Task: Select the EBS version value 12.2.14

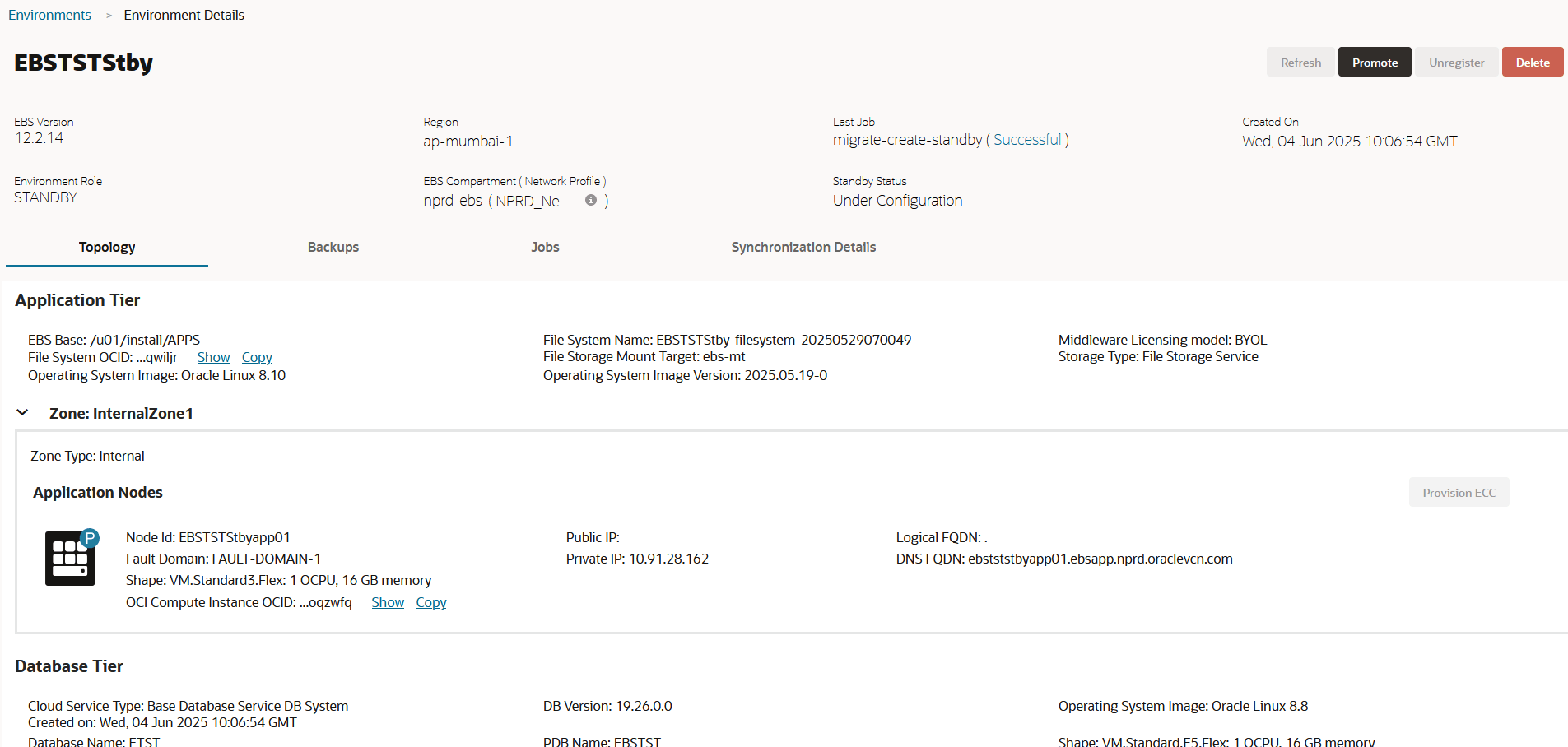Action: point(39,138)
